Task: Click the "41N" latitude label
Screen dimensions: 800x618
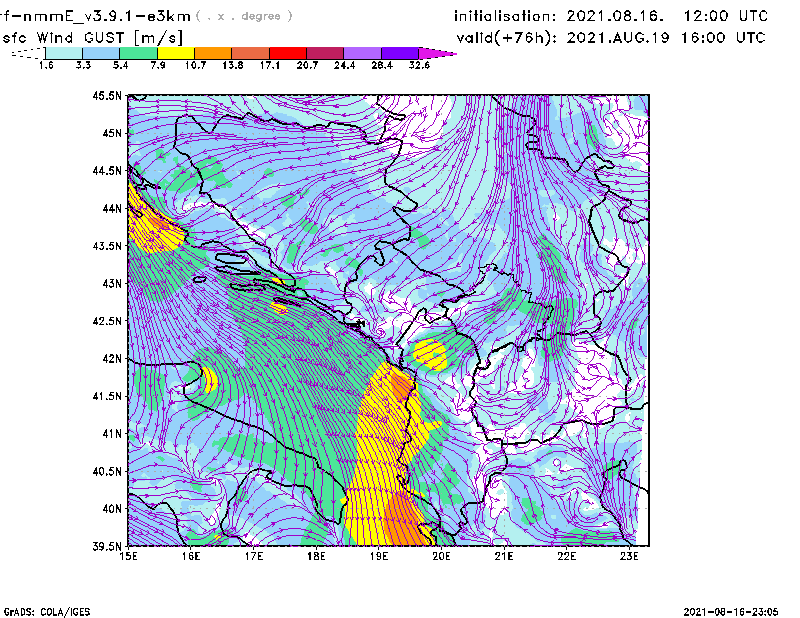Action: tap(112, 434)
